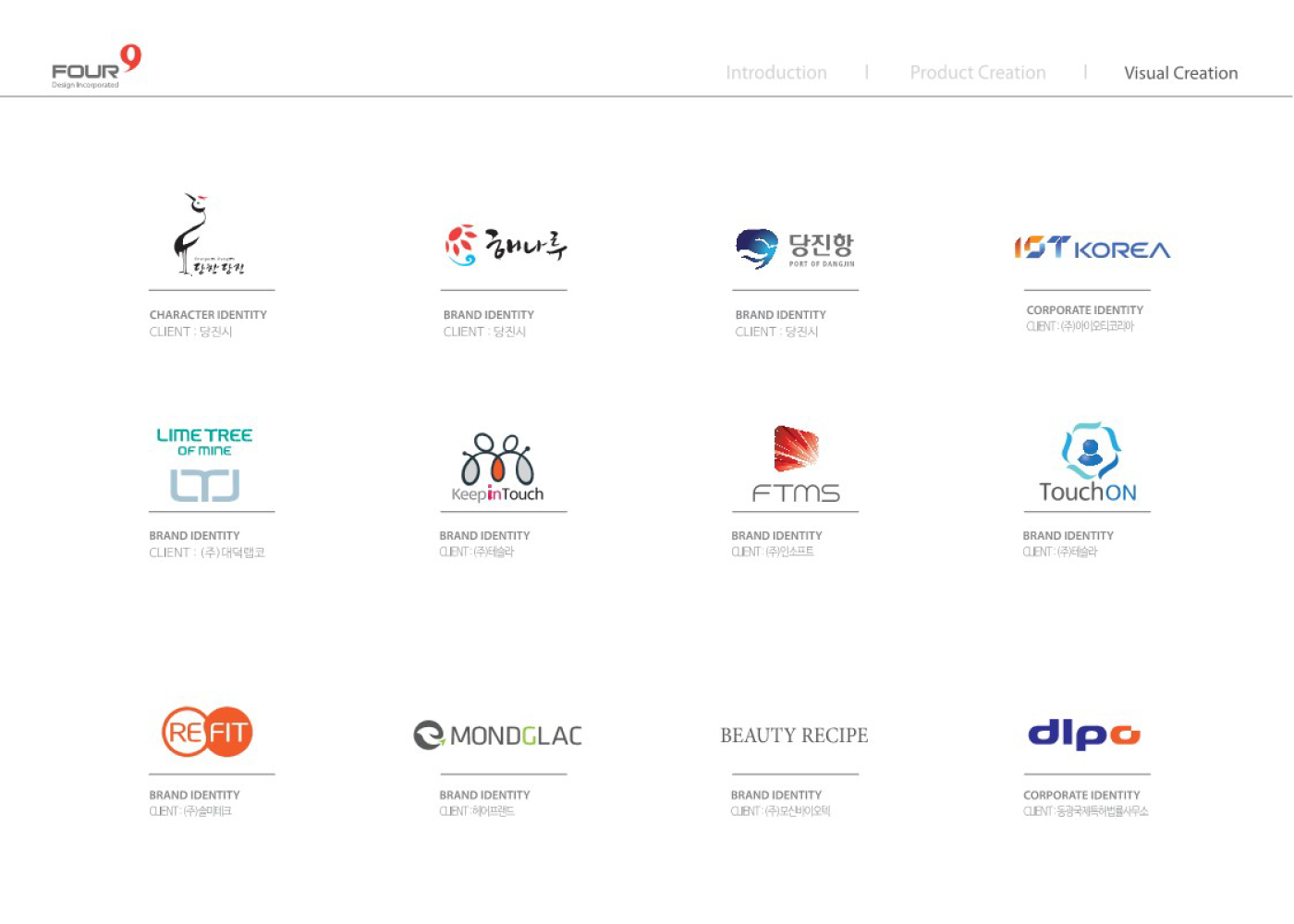Select "BRAND IDENTITY" under the red-flower calligraphy logo
1294x924 pixels.
tap(489, 315)
